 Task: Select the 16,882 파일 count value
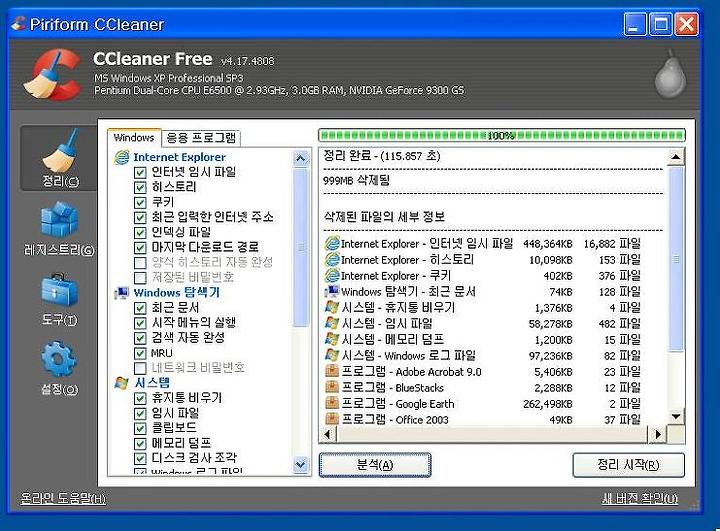click(612, 244)
